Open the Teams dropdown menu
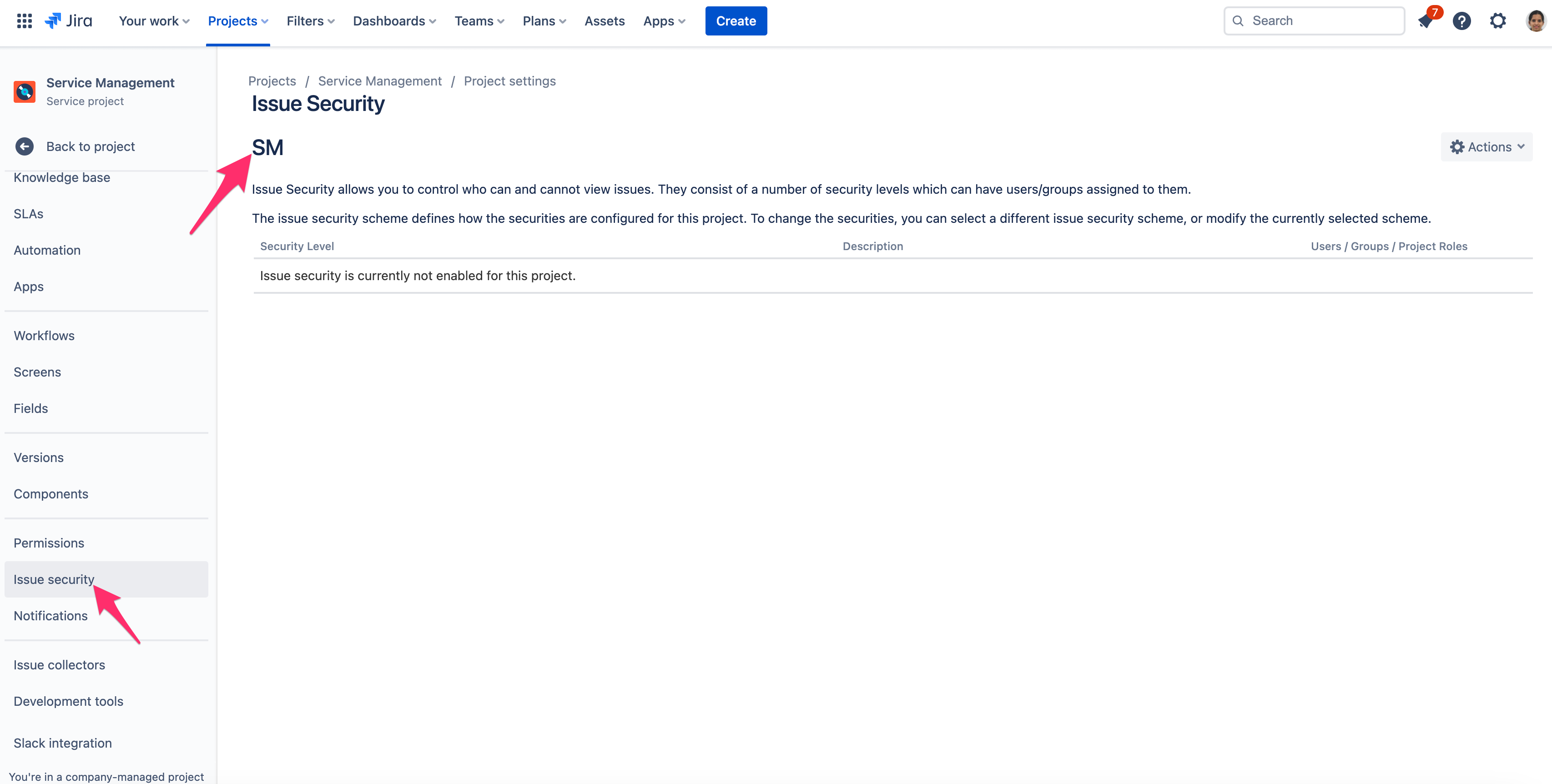 [x=479, y=21]
